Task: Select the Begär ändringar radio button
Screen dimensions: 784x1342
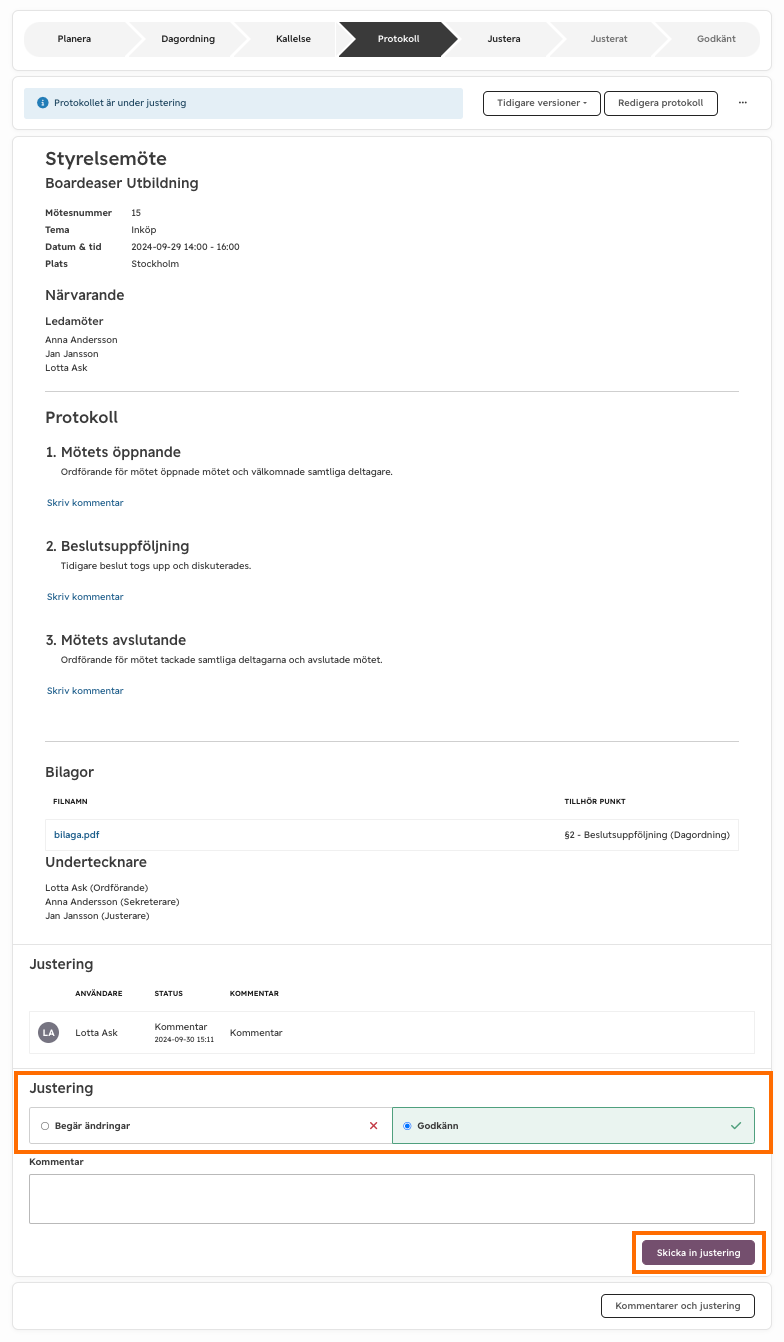Action: [x=45, y=1126]
